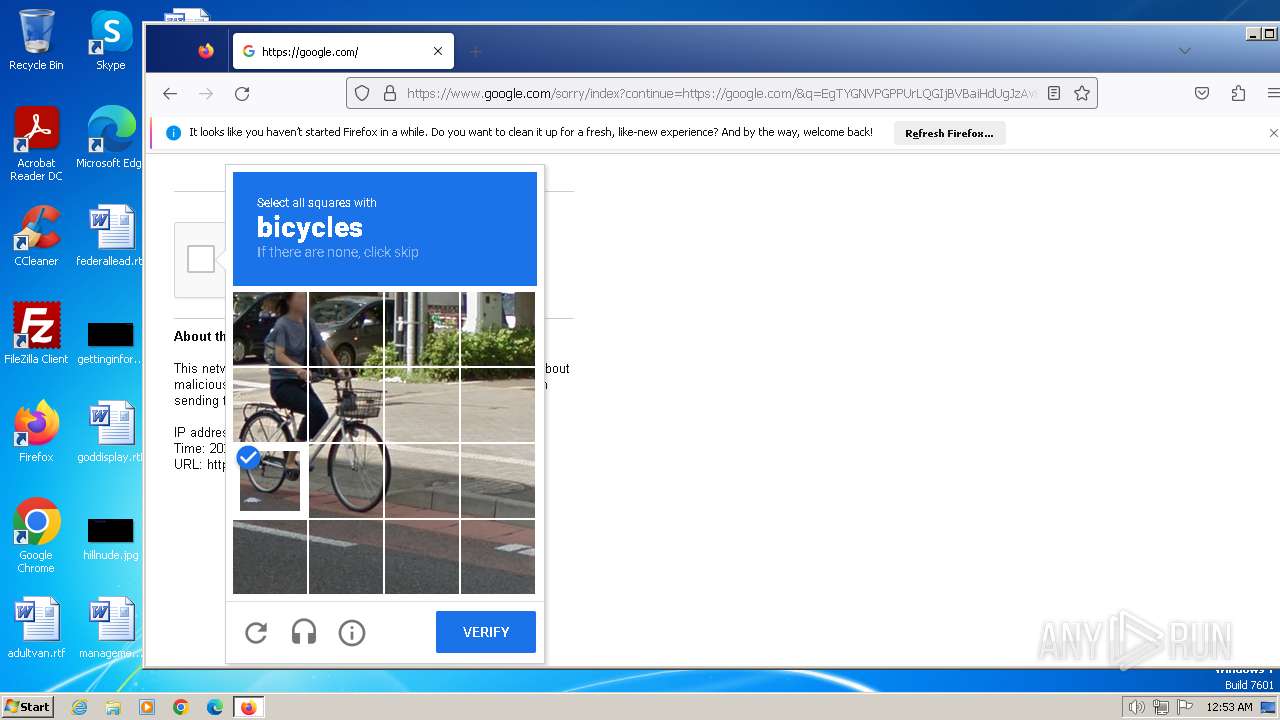
Task: Open Windows Explorer folder in taskbar
Action: click(x=113, y=707)
